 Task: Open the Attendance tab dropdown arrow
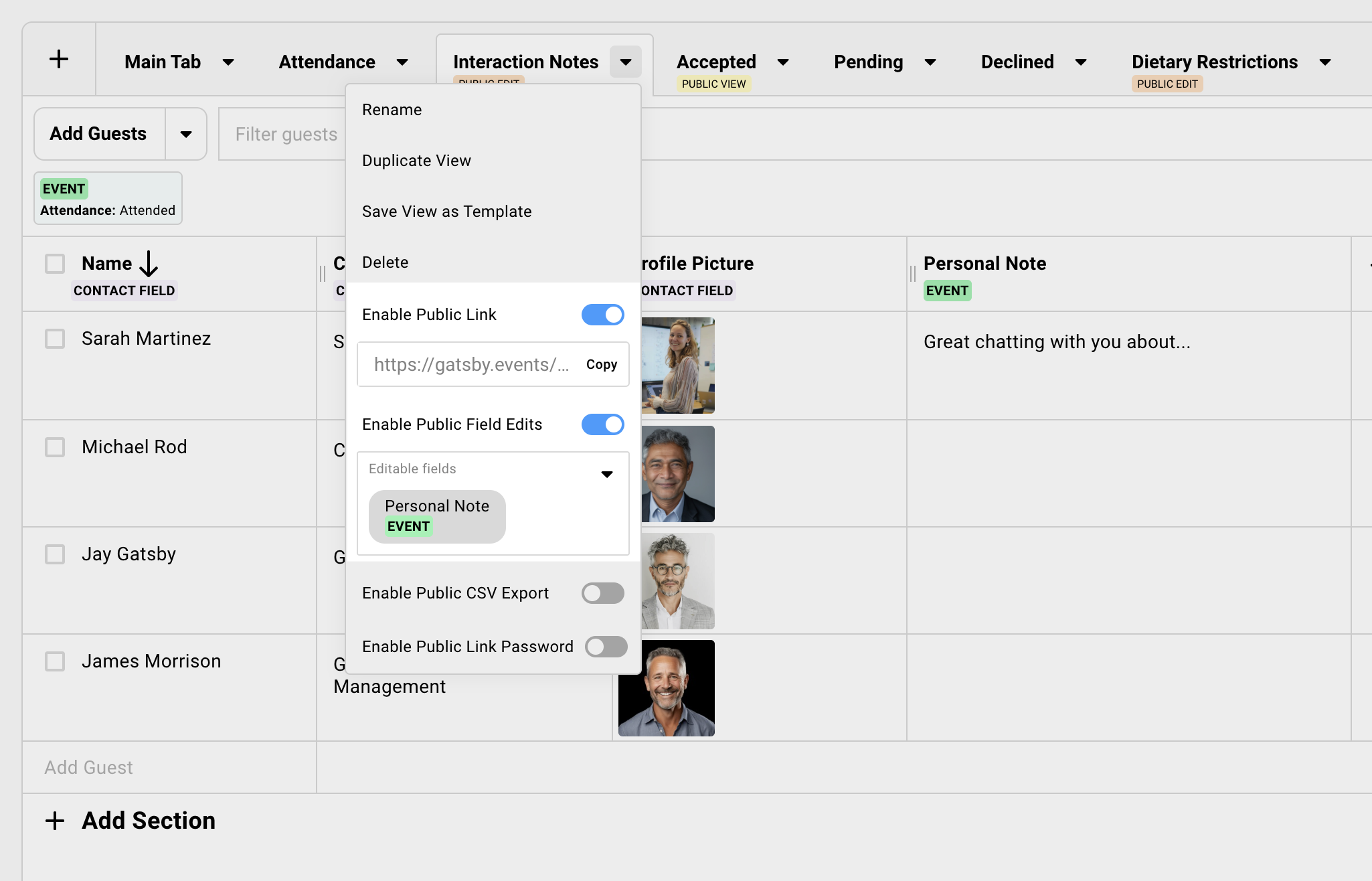point(402,62)
